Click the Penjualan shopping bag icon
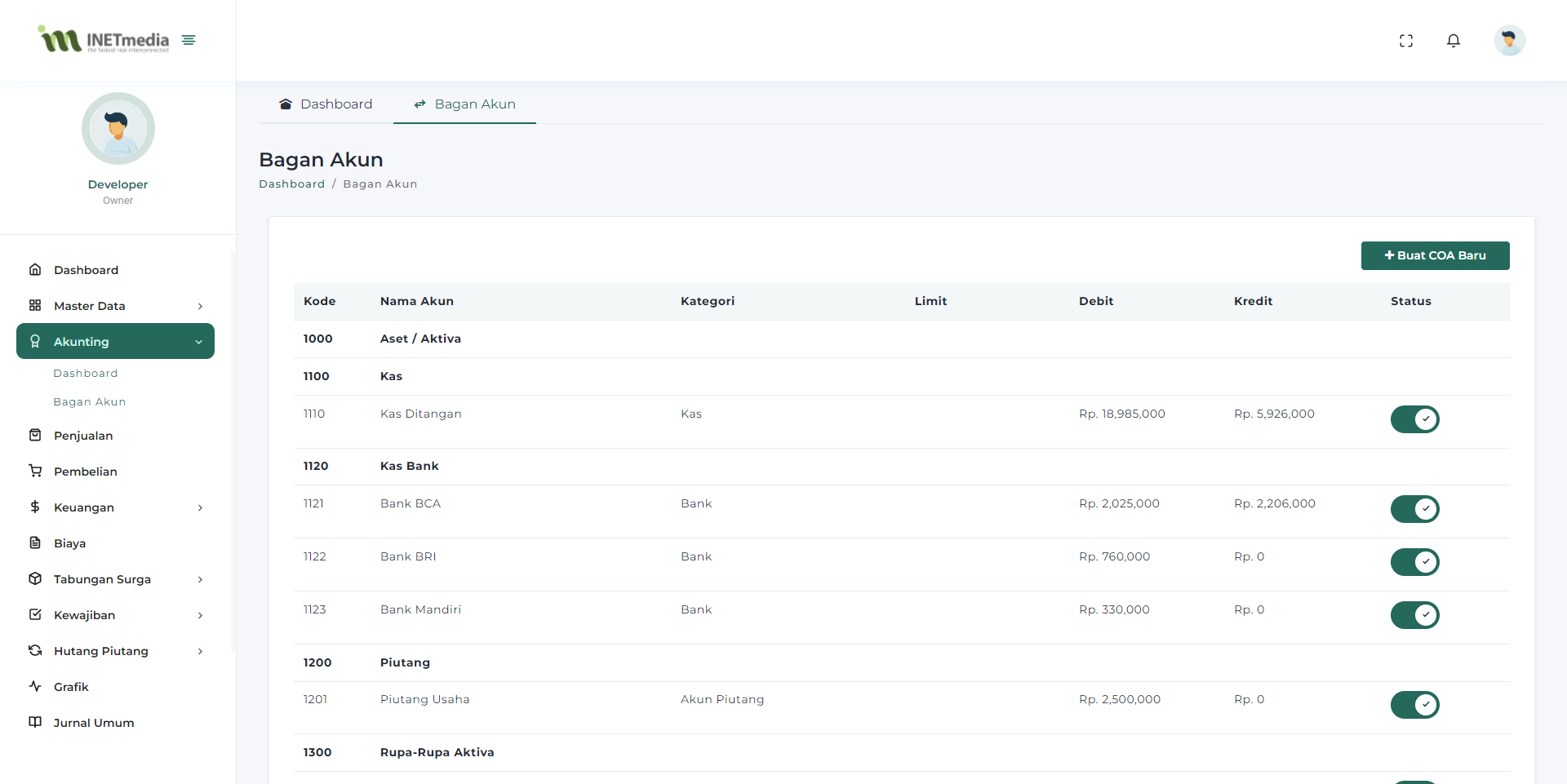The height and width of the screenshot is (784, 1567). (35, 436)
